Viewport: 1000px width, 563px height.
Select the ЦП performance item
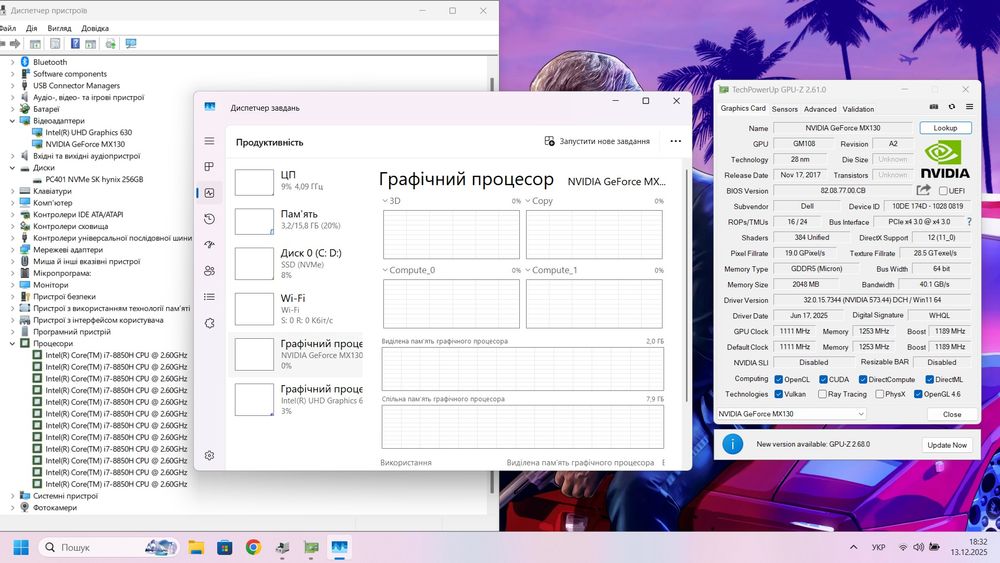297,182
